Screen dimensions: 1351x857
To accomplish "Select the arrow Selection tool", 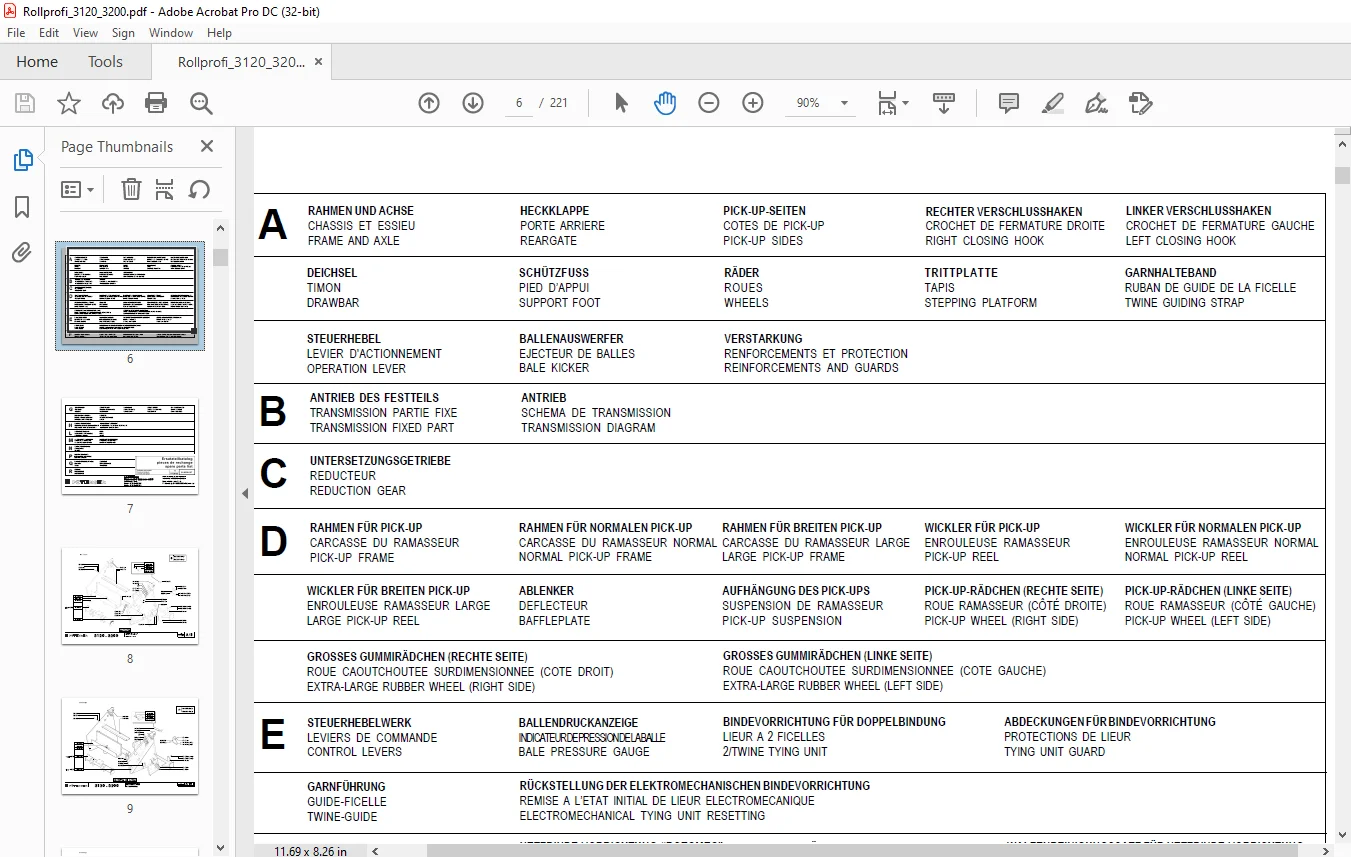I will 621,103.
